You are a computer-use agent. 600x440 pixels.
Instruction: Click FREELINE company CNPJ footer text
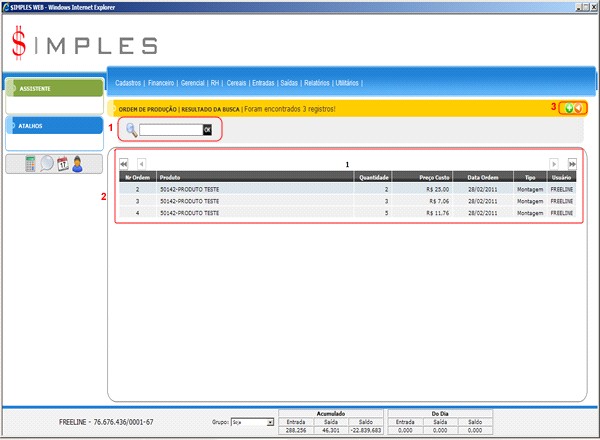tap(106, 422)
